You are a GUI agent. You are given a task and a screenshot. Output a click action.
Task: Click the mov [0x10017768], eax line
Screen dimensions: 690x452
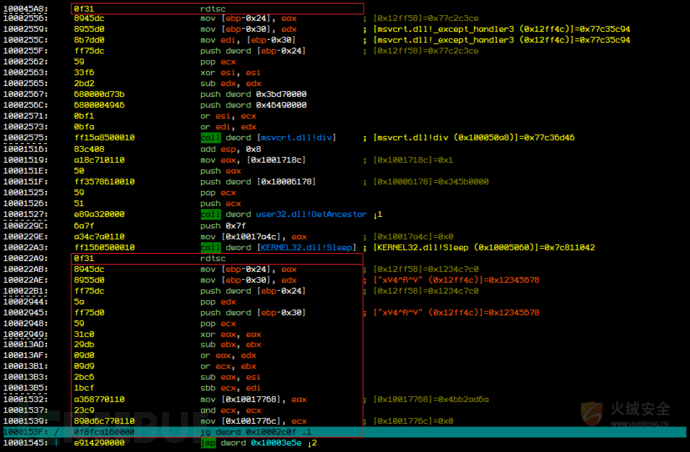coord(155,399)
